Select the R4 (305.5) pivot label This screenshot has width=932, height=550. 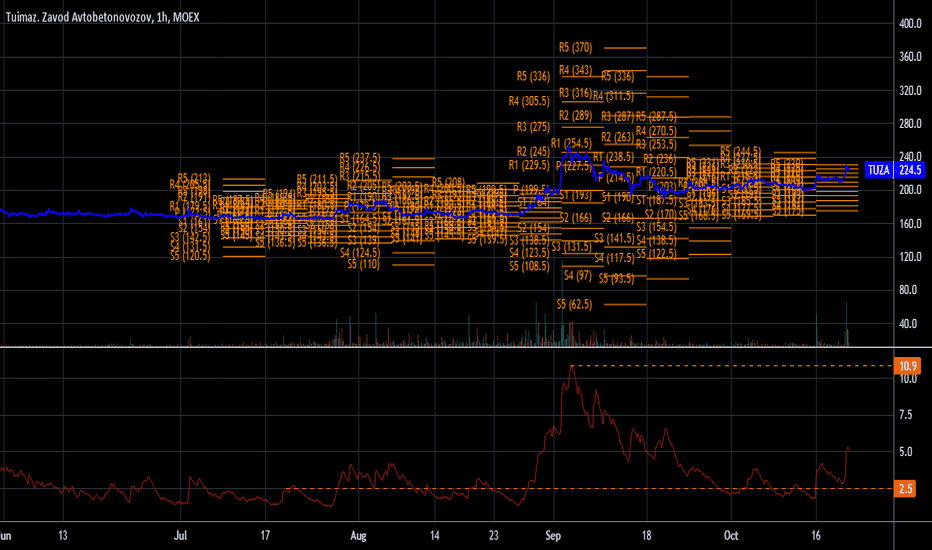click(529, 101)
